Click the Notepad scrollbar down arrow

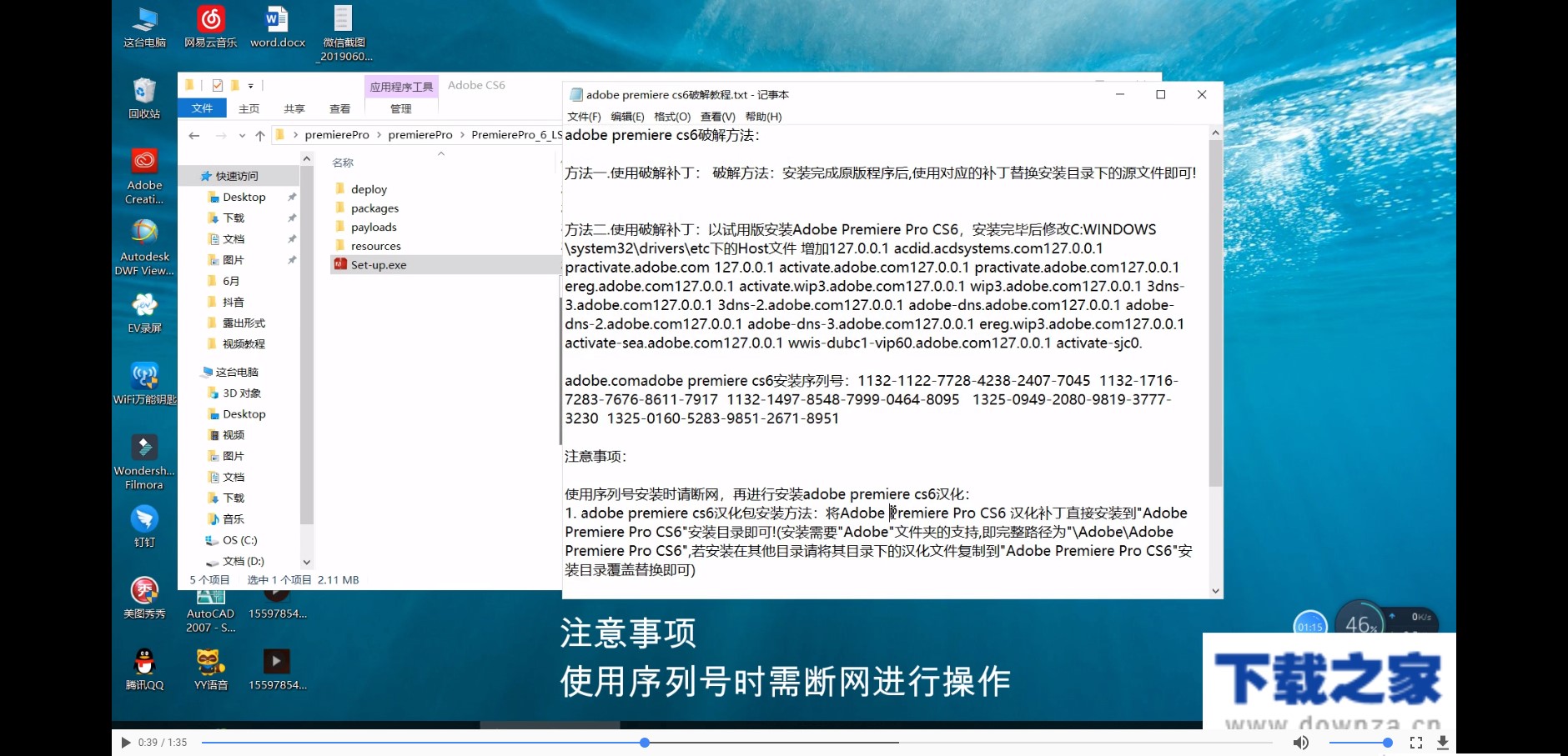click(1215, 590)
